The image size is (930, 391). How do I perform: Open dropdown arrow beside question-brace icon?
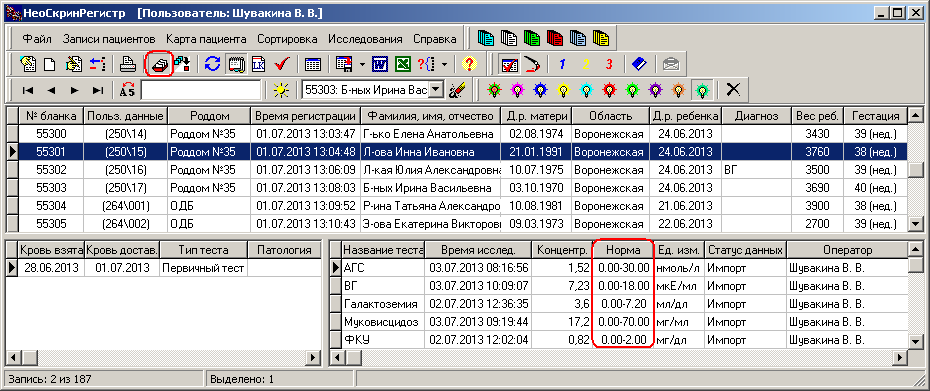click(445, 63)
